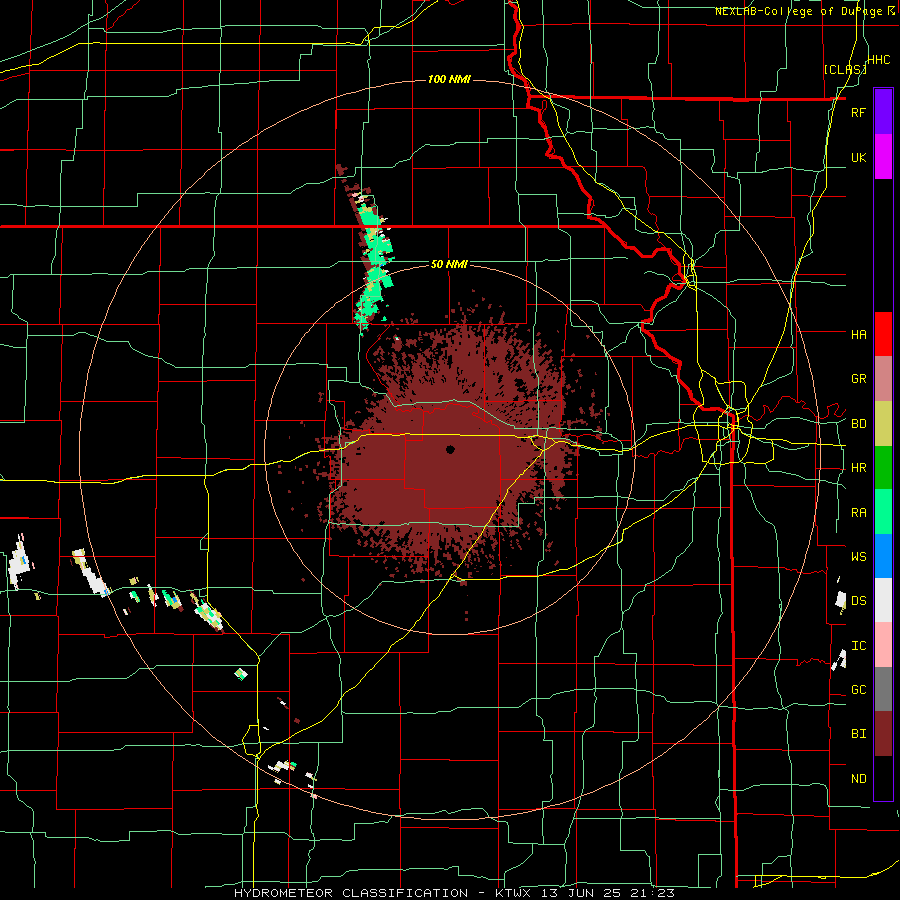Click the RA light green legend swatch
Image resolution: width=900 pixels, height=900 pixels.
pos(883,512)
